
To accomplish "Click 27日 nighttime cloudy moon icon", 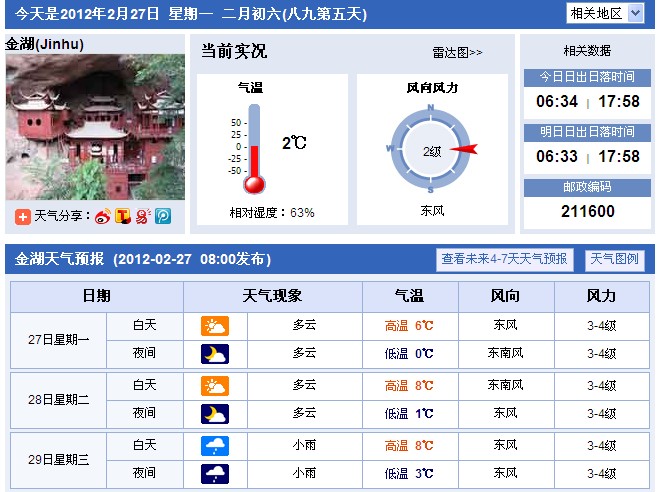I will [x=215, y=353].
